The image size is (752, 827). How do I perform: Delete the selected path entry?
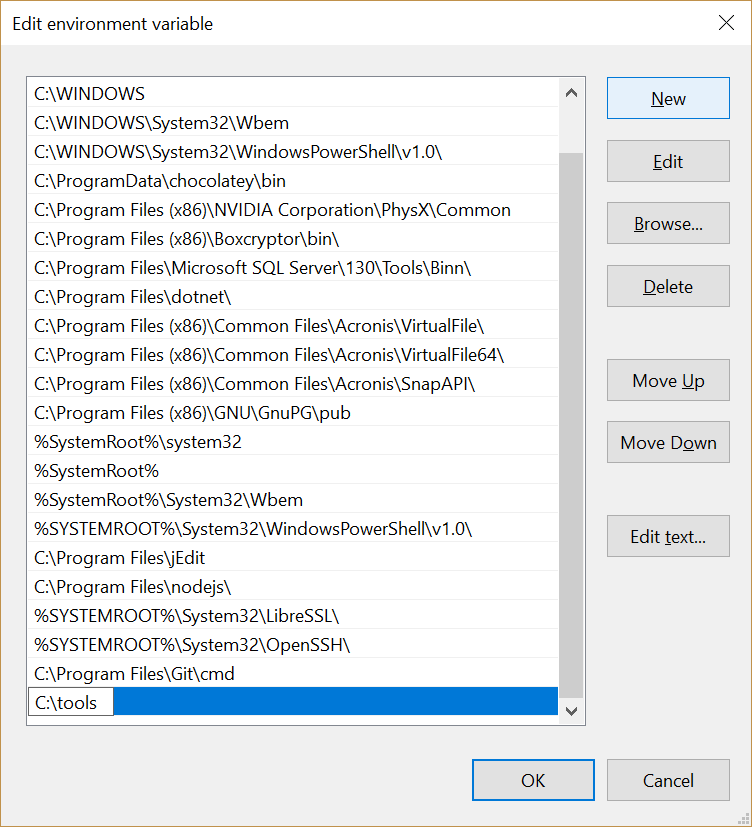[668, 287]
